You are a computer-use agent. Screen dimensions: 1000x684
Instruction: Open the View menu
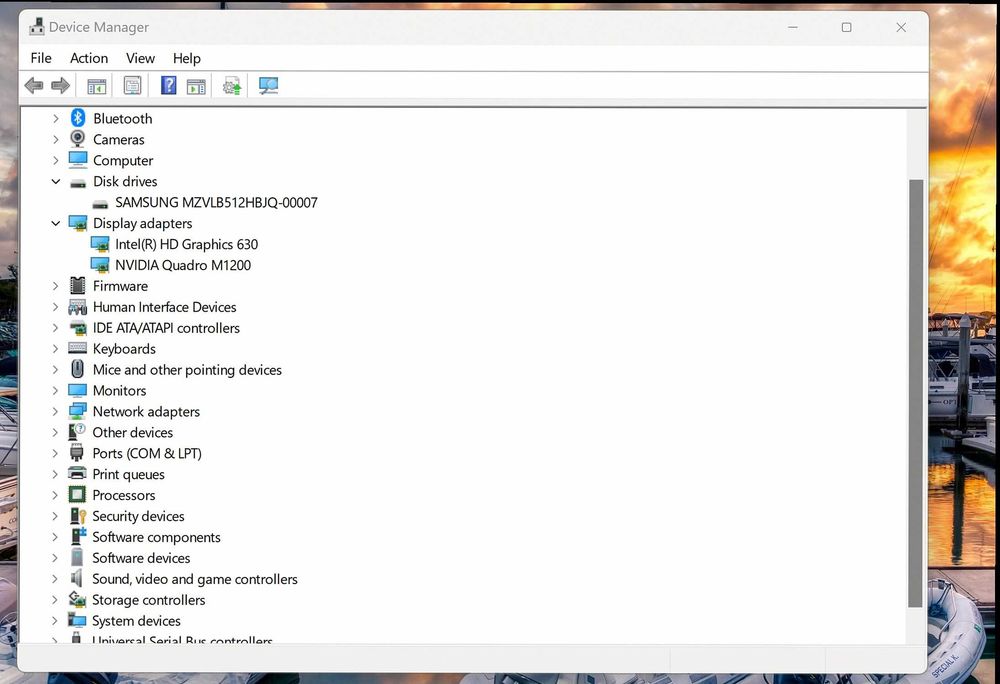coord(140,58)
